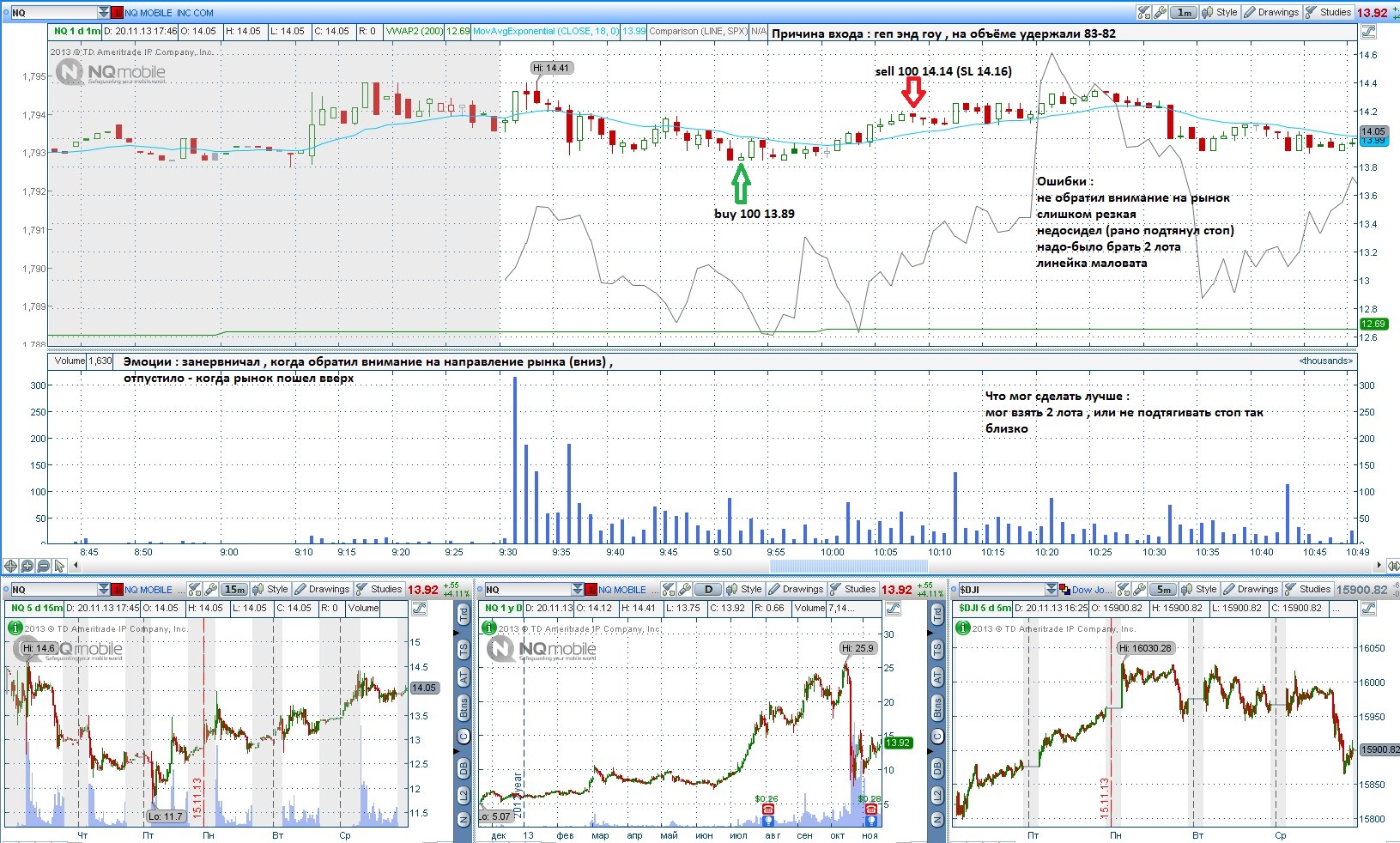Open Style in the $DJI chart header
Viewport: 1400px width, 843px height.
(1199, 589)
